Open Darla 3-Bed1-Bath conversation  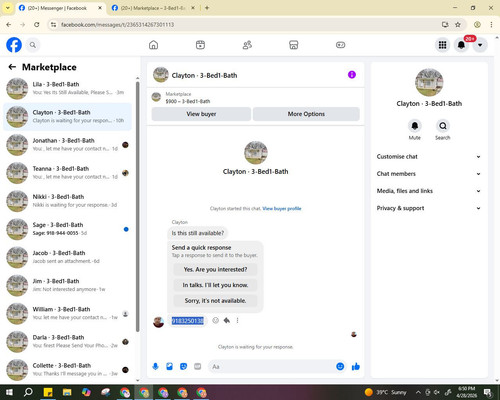click(68, 341)
